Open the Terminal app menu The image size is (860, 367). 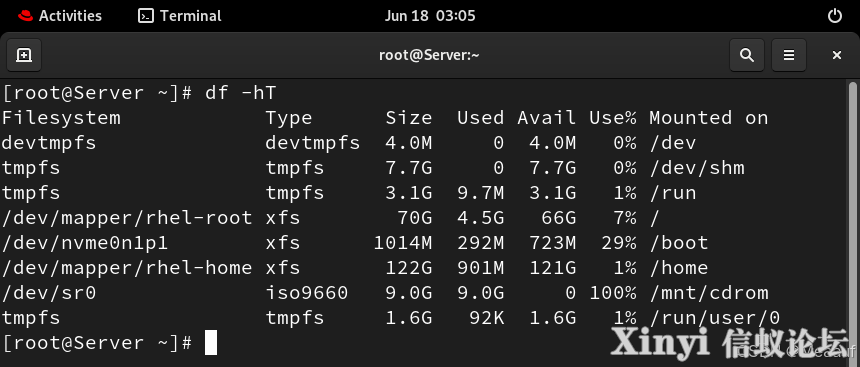click(180, 16)
